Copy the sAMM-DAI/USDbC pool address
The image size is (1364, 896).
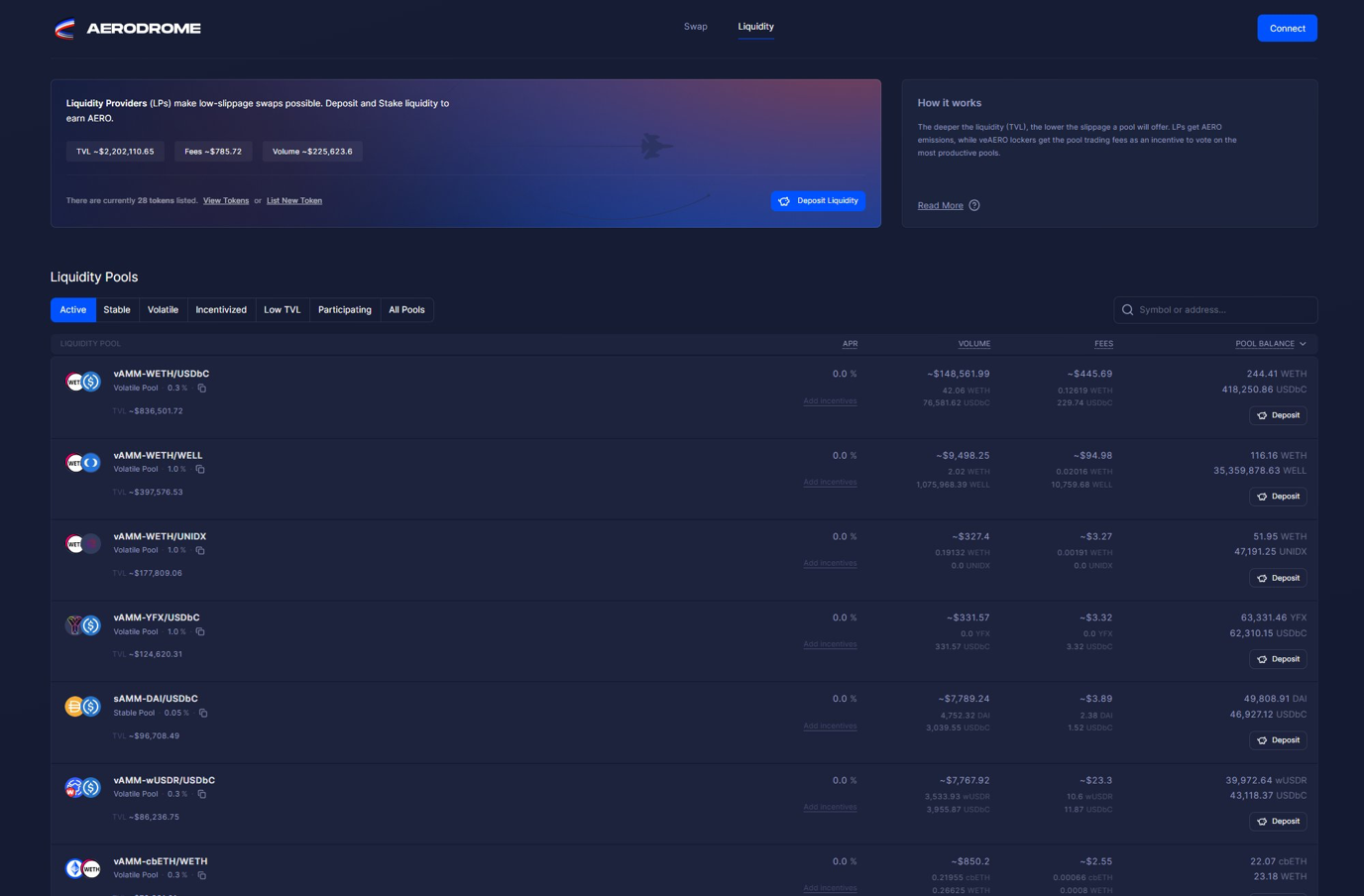203,714
